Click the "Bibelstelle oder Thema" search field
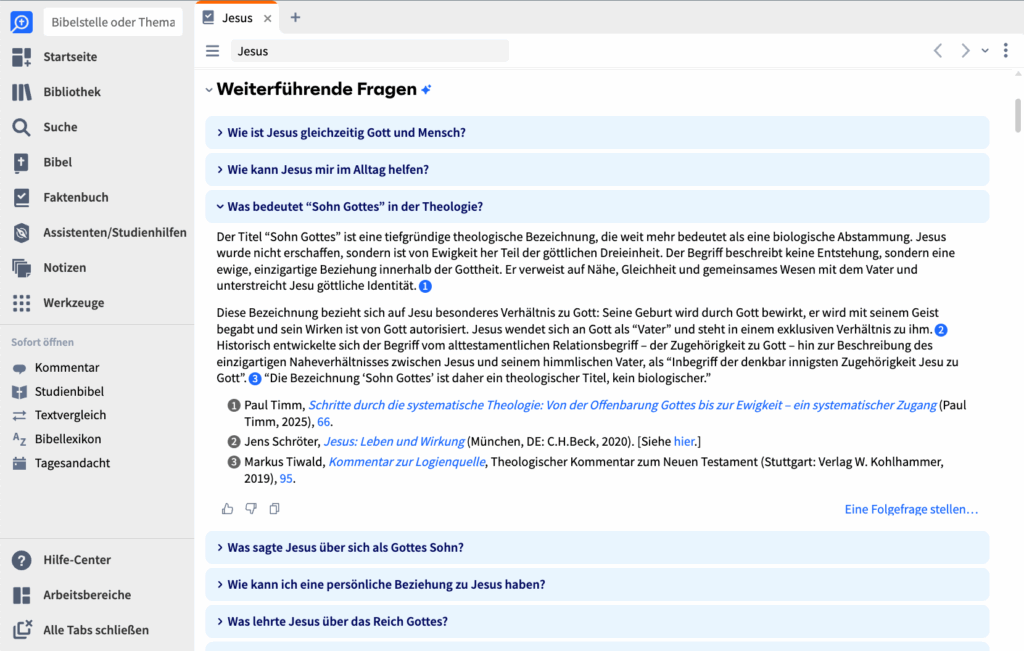 (112, 22)
